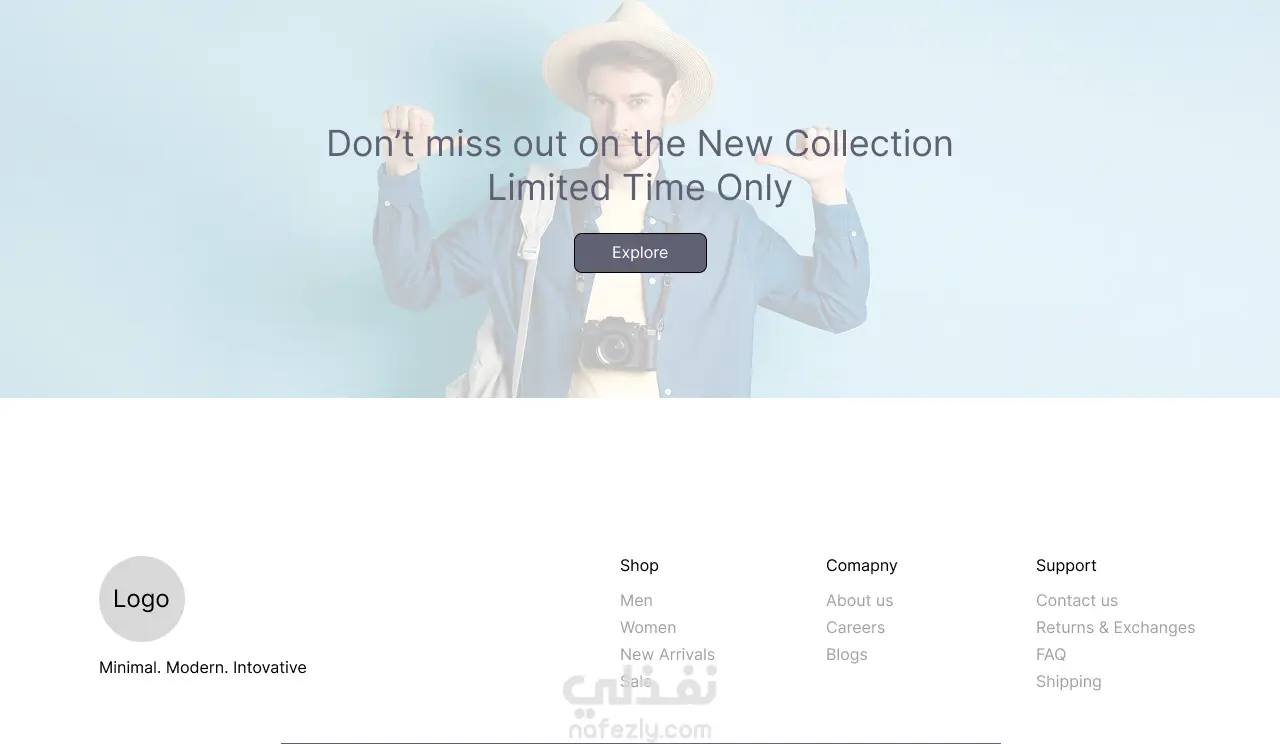Click the Support footer heading
Viewport: 1280px width, 744px height.
pyautogui.click(x=1066, y=565)
